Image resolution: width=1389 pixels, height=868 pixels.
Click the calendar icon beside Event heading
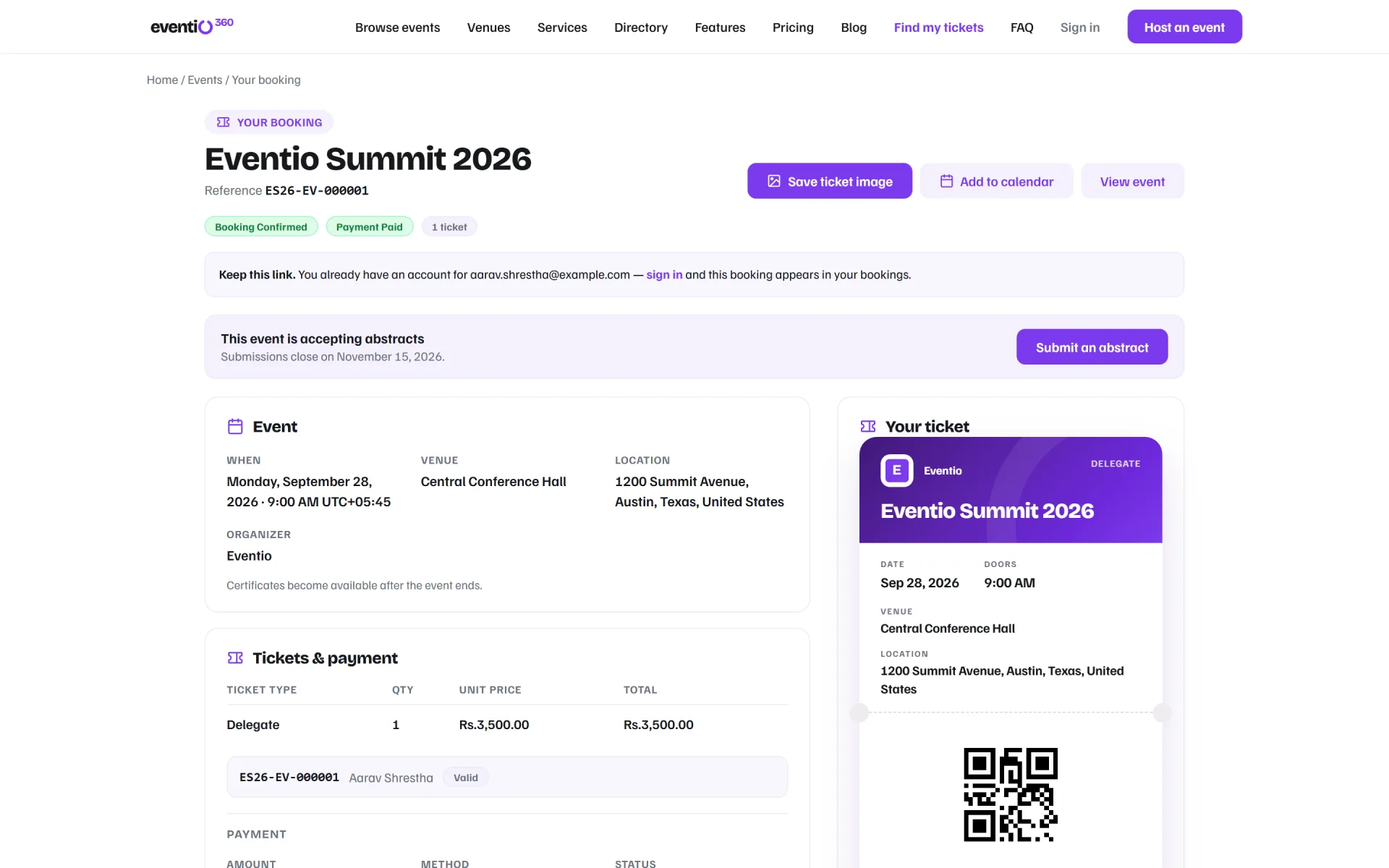click(x=235, y=427)
